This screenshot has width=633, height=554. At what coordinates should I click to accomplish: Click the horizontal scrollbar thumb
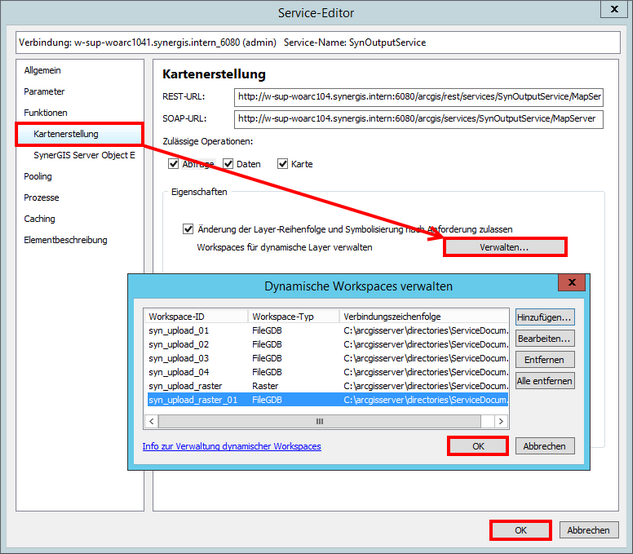[320, 421]
